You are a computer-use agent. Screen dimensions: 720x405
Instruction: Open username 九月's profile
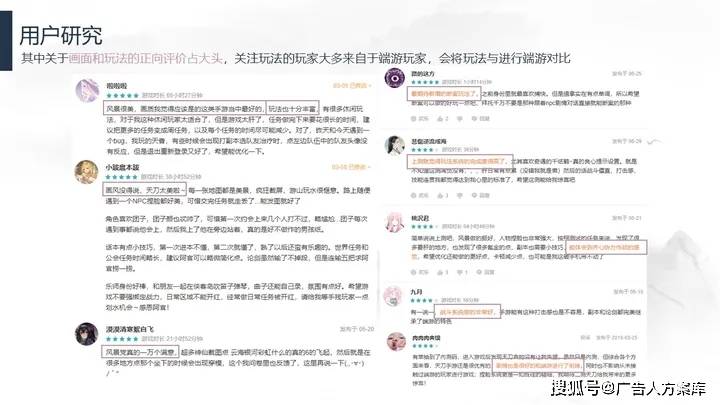pyautogui.click(x=416, y=292)
